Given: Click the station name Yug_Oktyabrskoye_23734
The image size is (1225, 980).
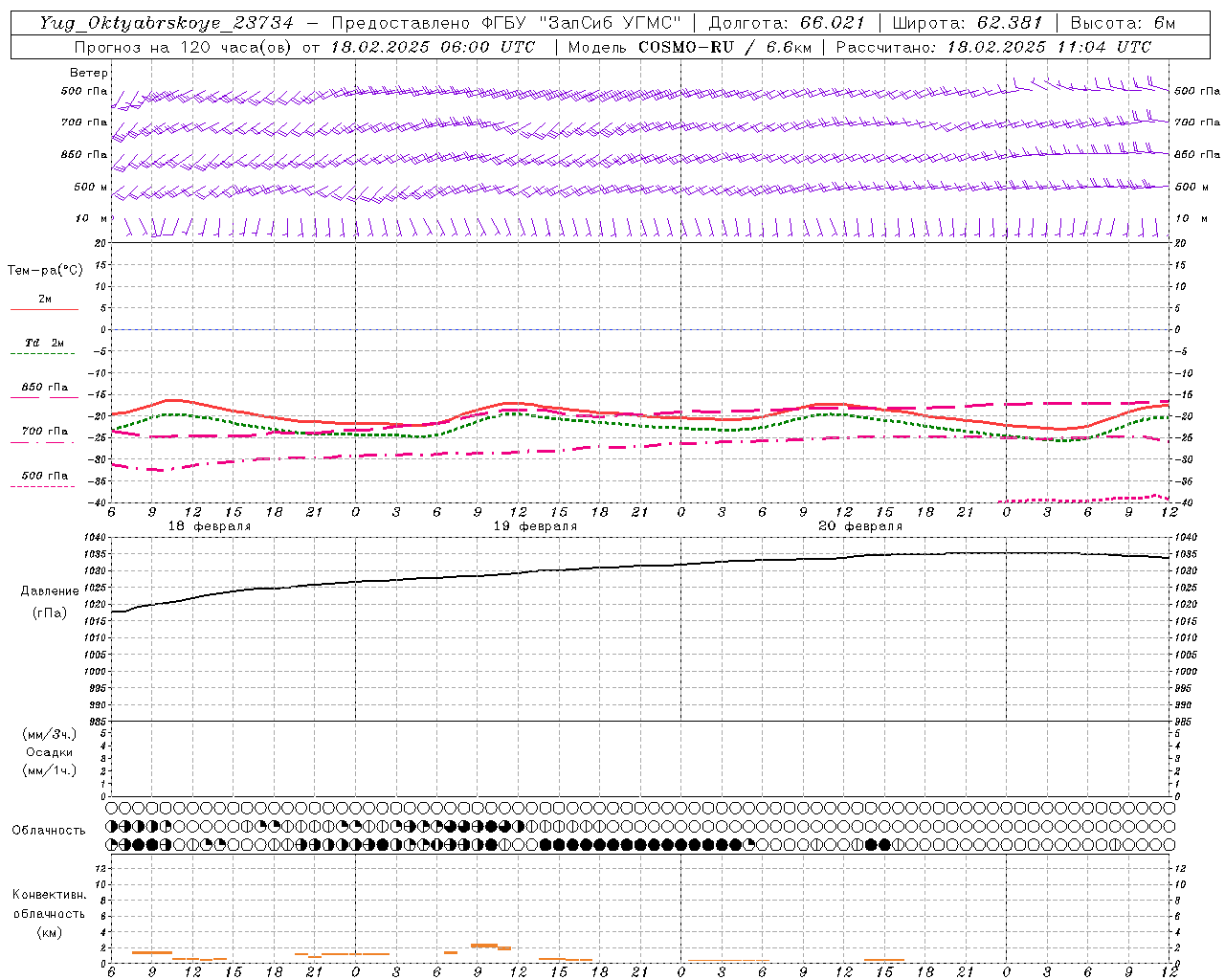Looking at the screenshot, I should 167,23.
